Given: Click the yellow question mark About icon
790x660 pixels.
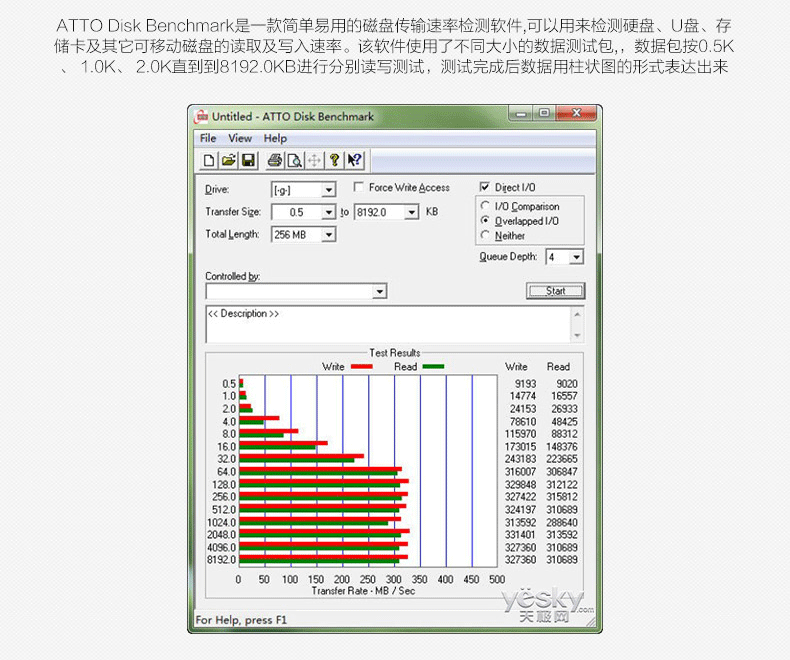Looking at the screenshot, I should (334, 161).
